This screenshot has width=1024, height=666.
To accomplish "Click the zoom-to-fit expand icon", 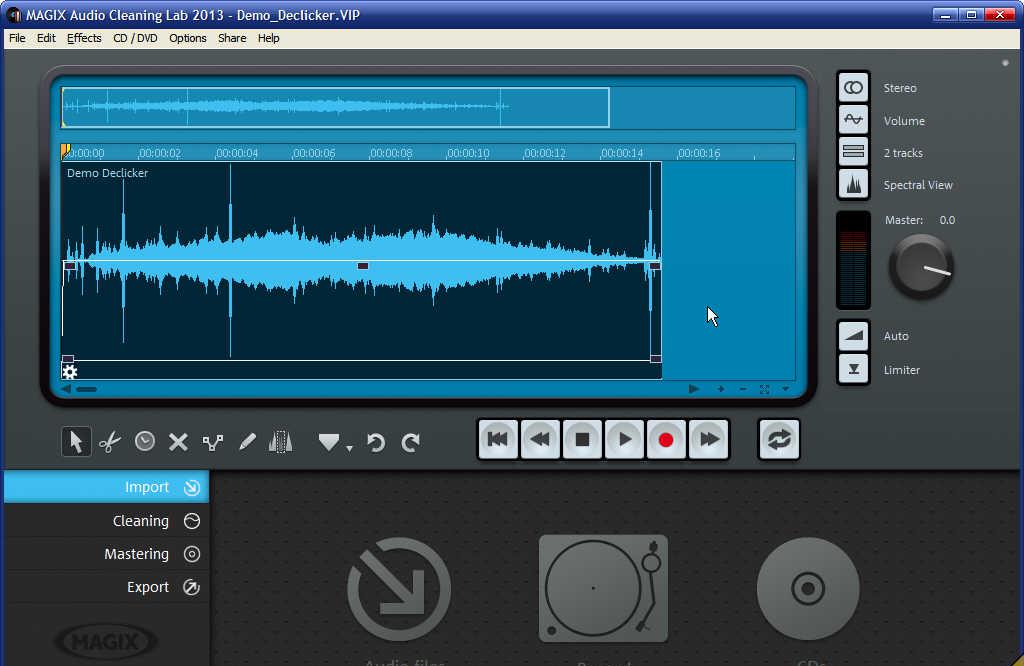I will pos(764,389).
